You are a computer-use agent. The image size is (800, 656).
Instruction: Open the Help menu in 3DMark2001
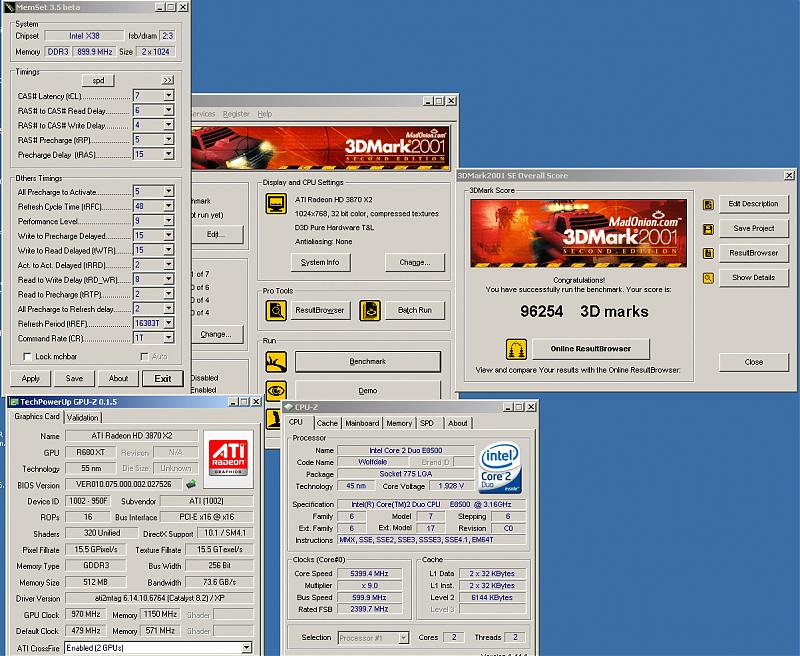coord(264,114)
